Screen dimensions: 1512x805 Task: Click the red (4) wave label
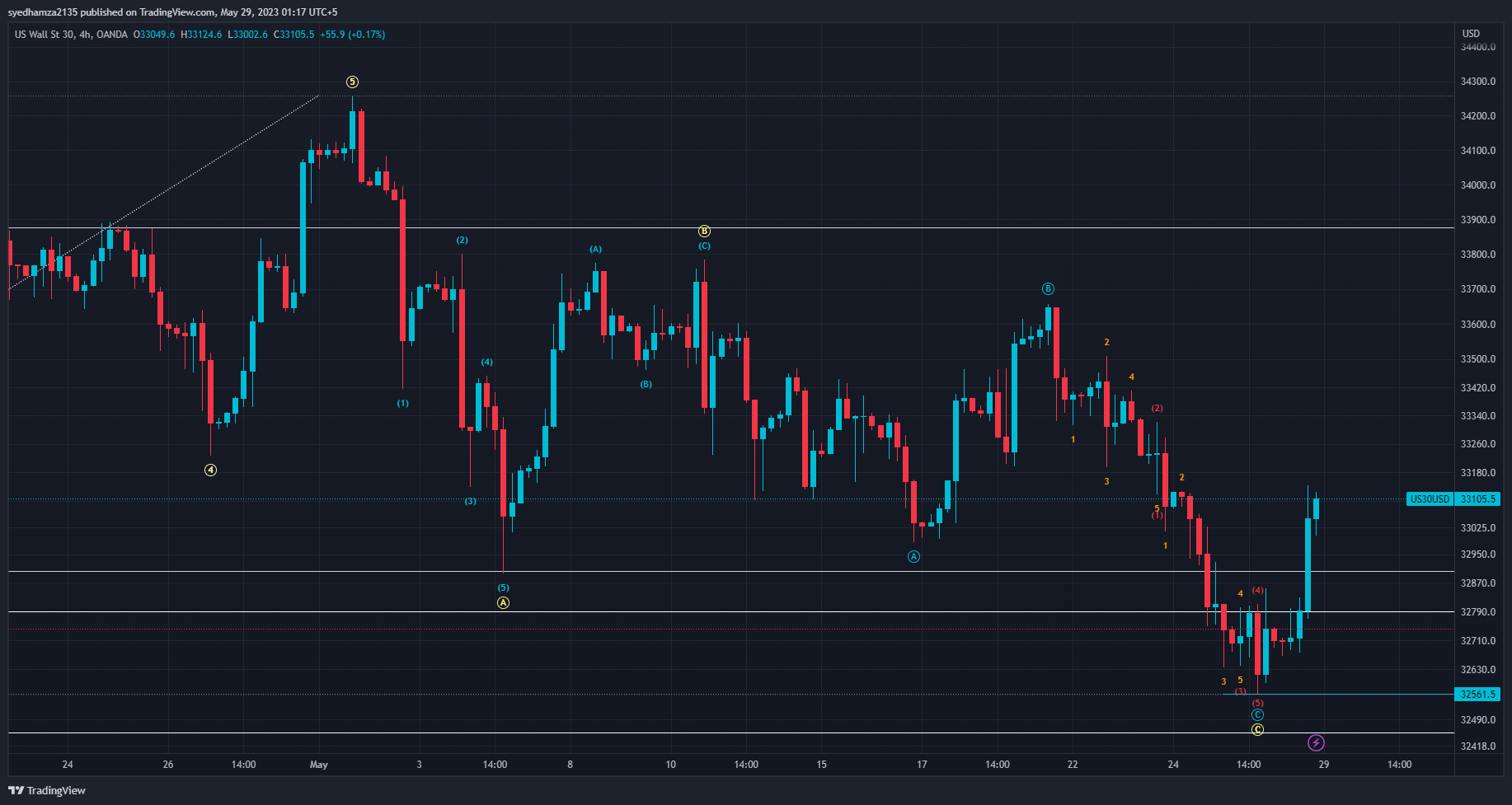click(1257, 590)
